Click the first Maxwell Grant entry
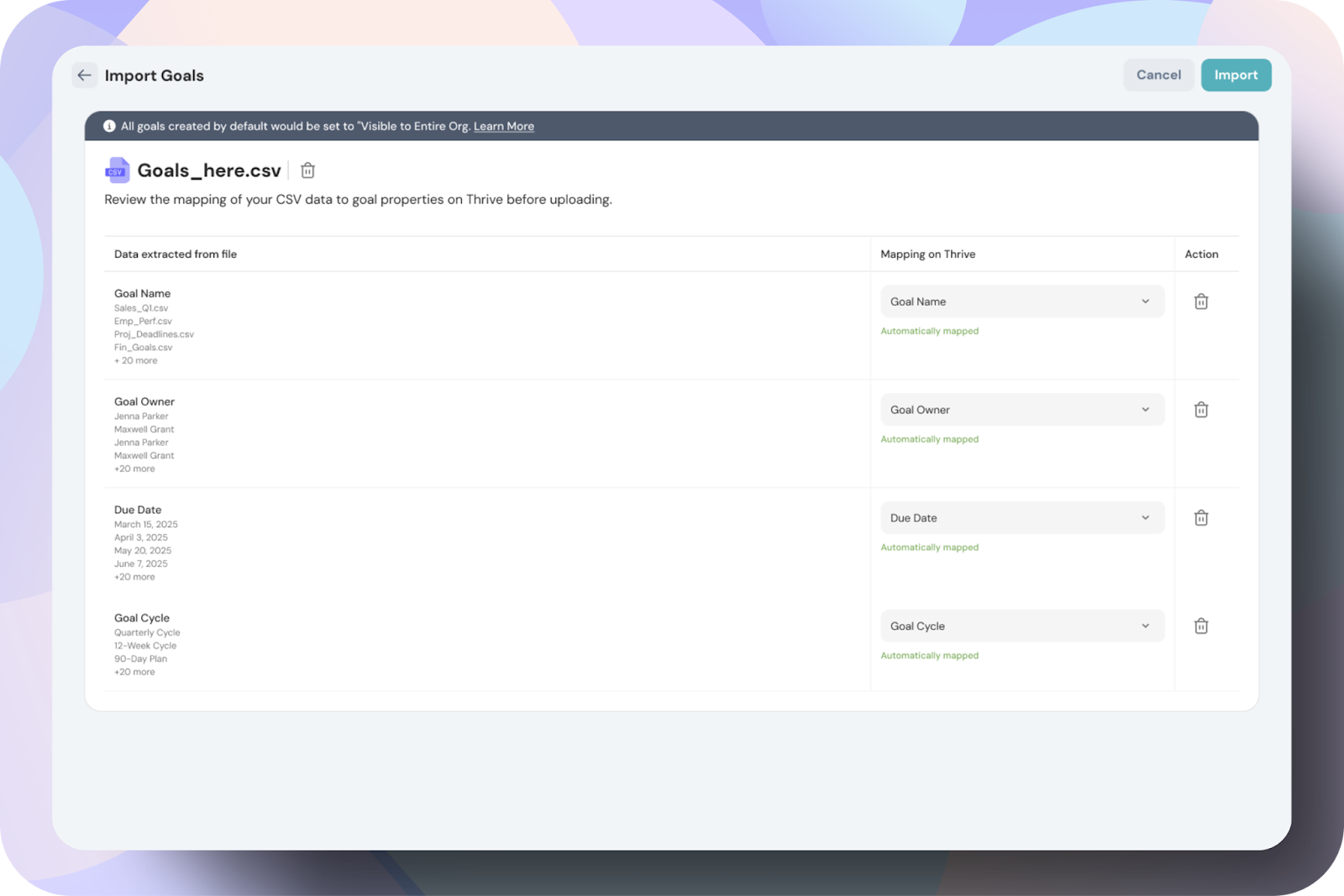 click(x=144, y=430)
